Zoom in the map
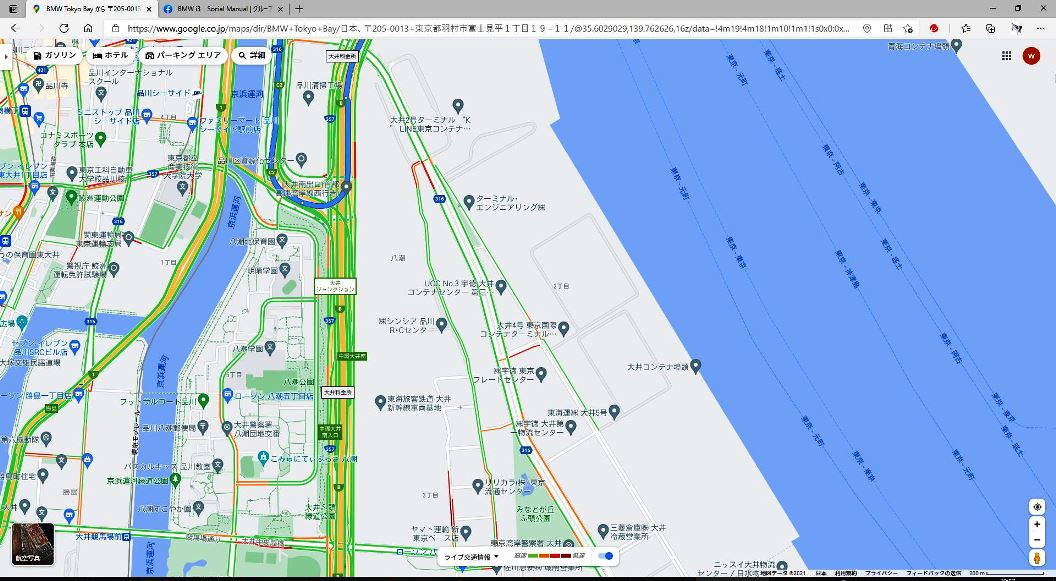The width and height of the screenshot is (1056, 581). pyautogui.click(x=1036, y=524)
